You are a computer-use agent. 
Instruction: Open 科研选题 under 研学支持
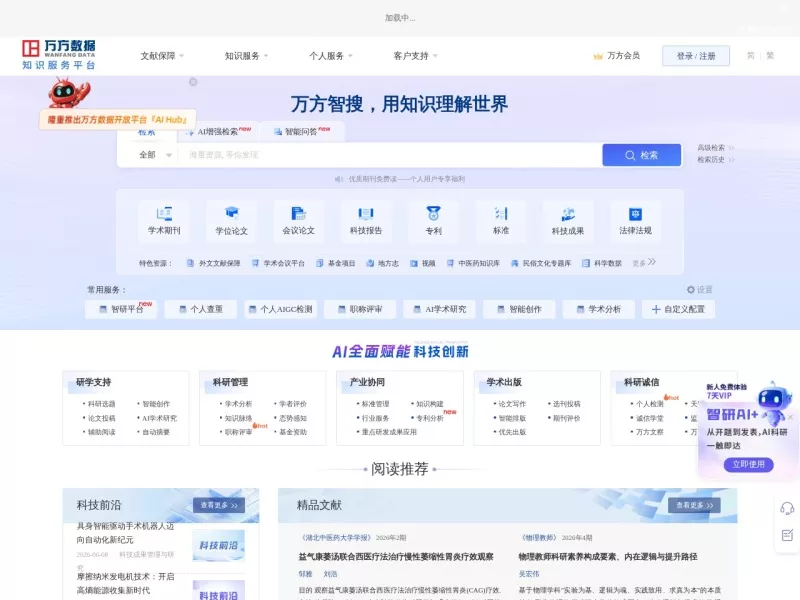tap(102, 404)
